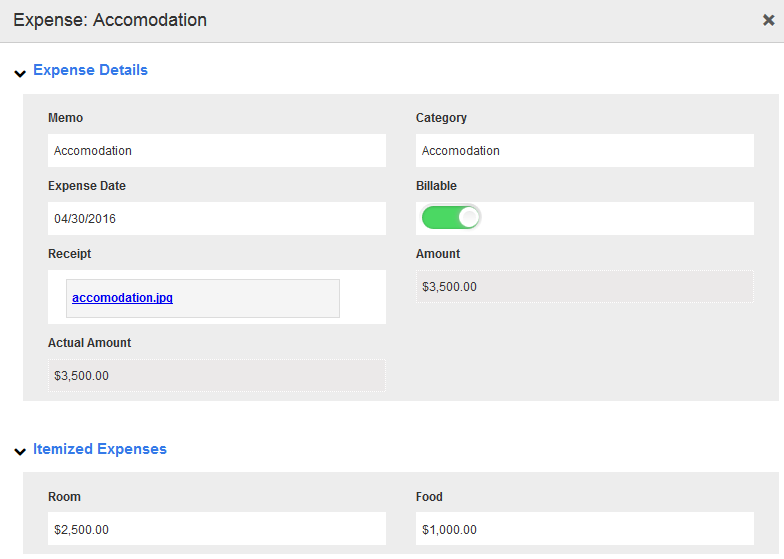Select the Food amount field $1,000.00
Screen dimensions: 784x559
pyautogui.click(x=584, y=530)
